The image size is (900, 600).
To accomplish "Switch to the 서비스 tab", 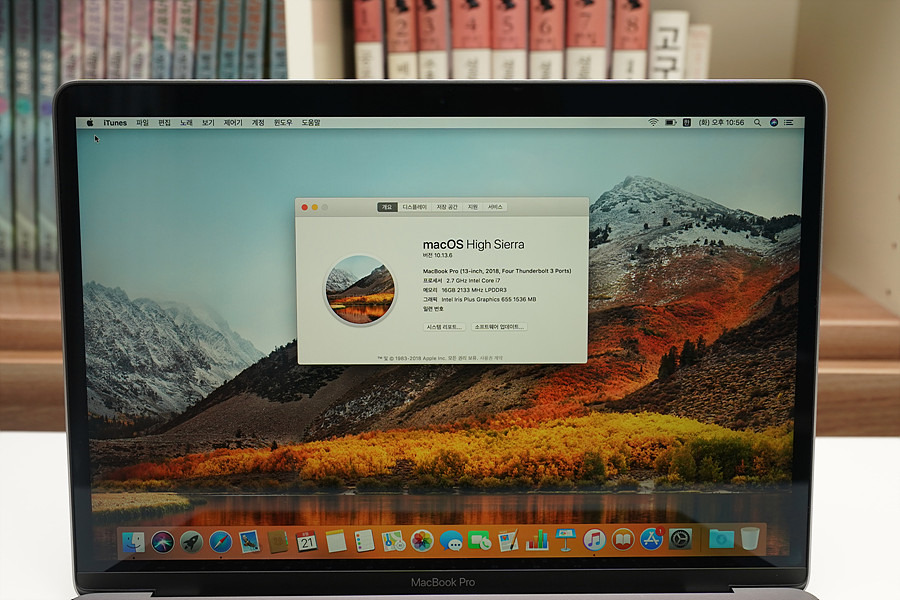I will 495,207.
